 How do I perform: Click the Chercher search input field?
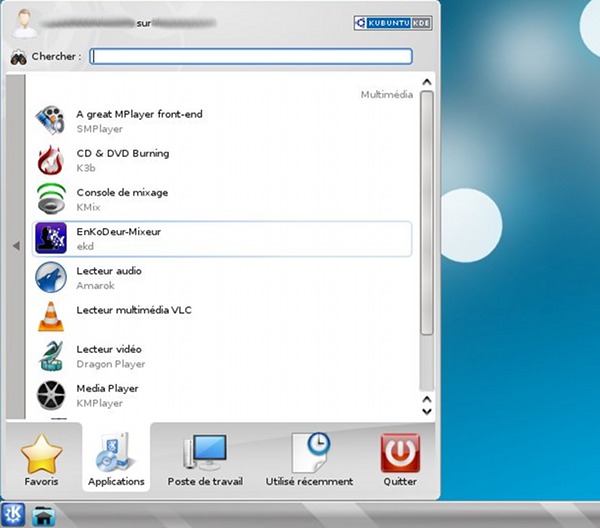coord(251,57)
